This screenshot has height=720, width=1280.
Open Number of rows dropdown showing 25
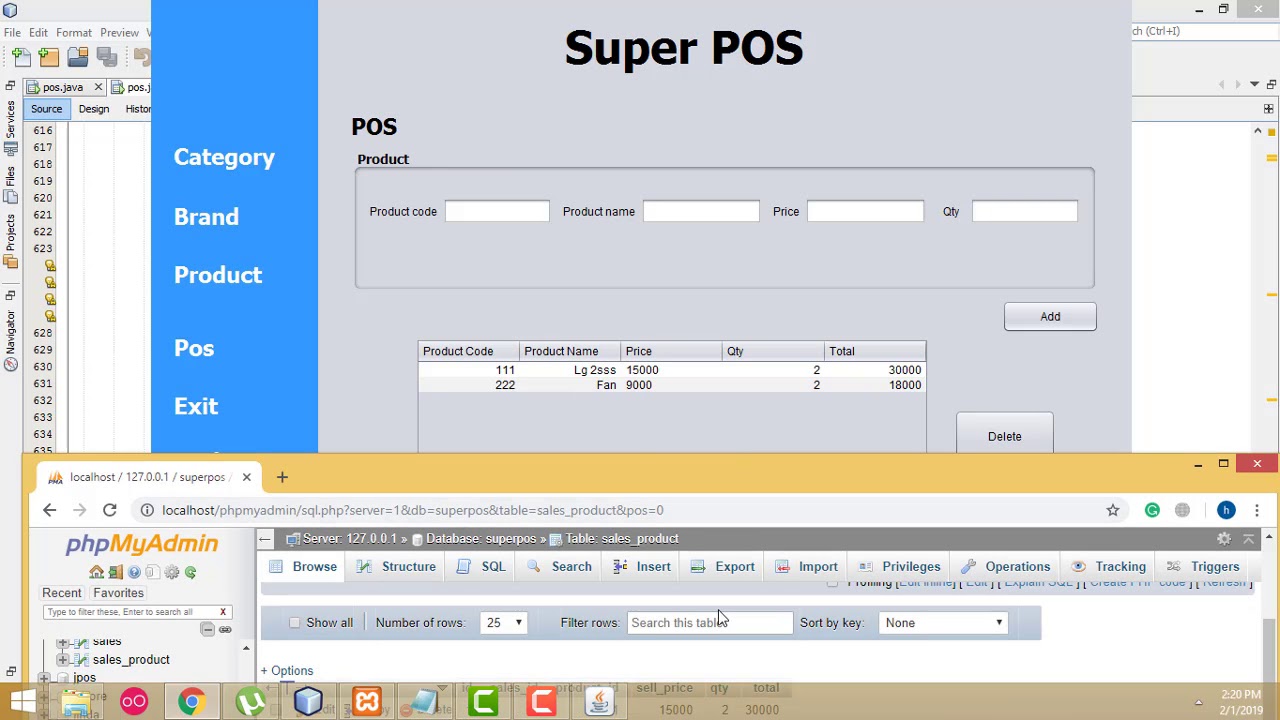coord(505,623)
